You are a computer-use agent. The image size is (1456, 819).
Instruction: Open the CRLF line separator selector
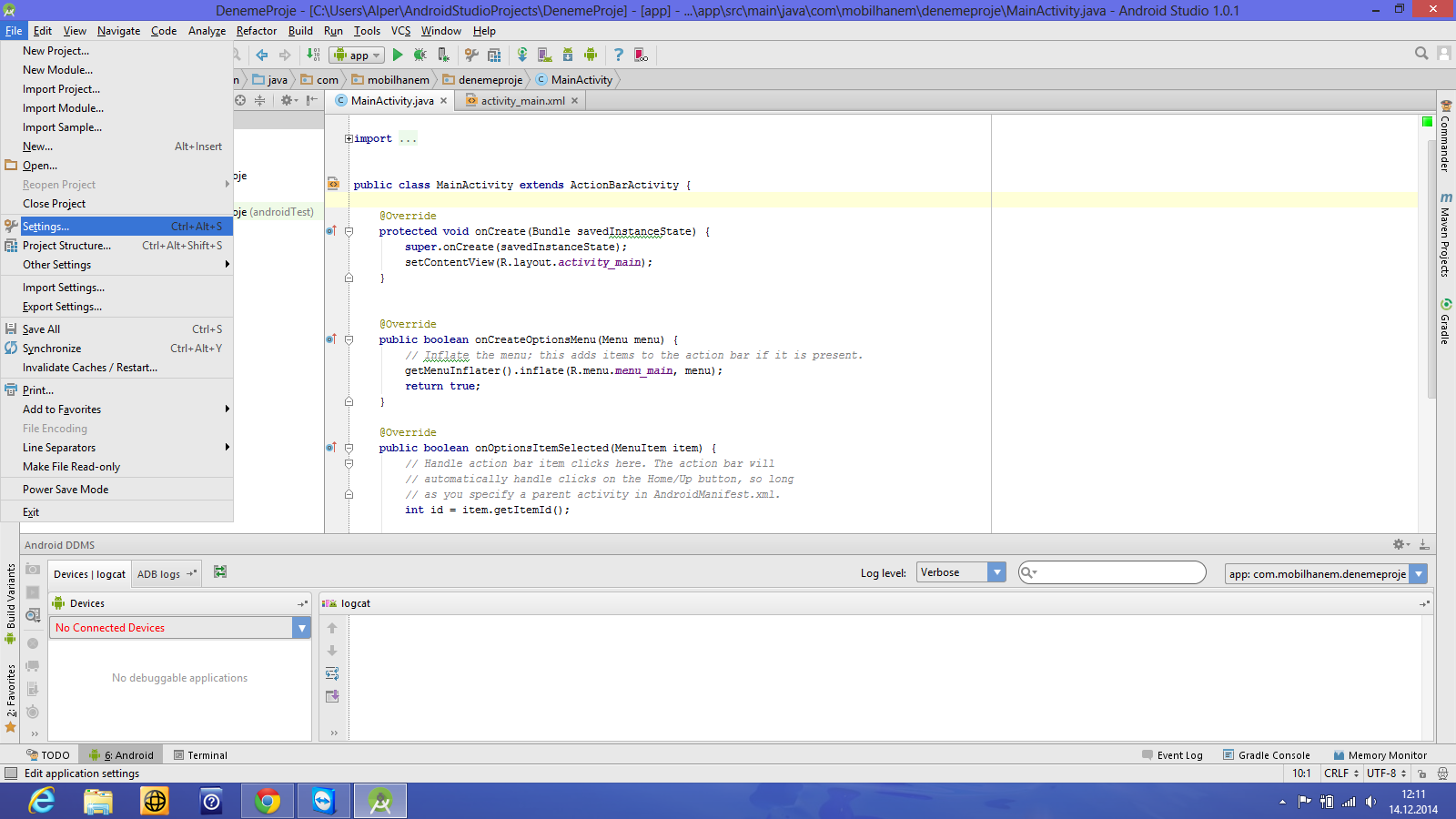1341,773
